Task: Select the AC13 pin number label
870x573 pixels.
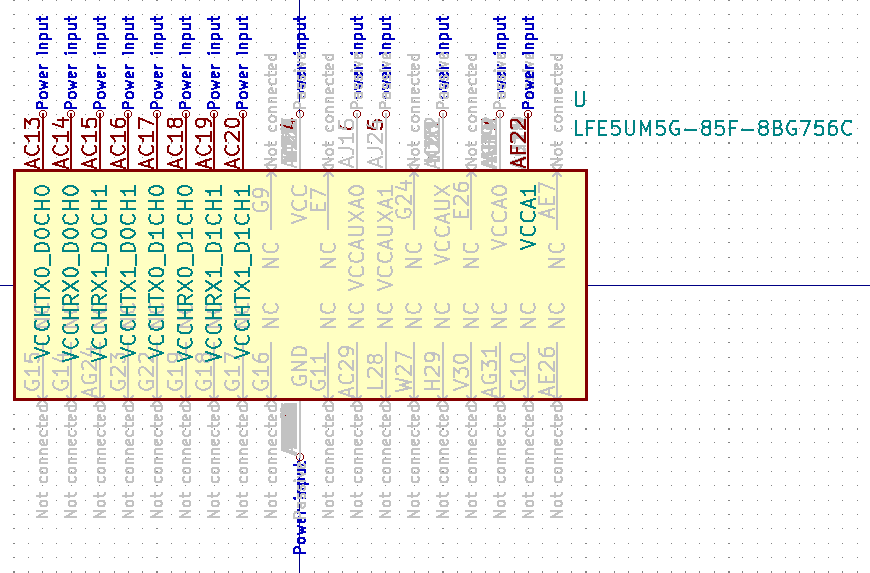Action: [32, 143]
